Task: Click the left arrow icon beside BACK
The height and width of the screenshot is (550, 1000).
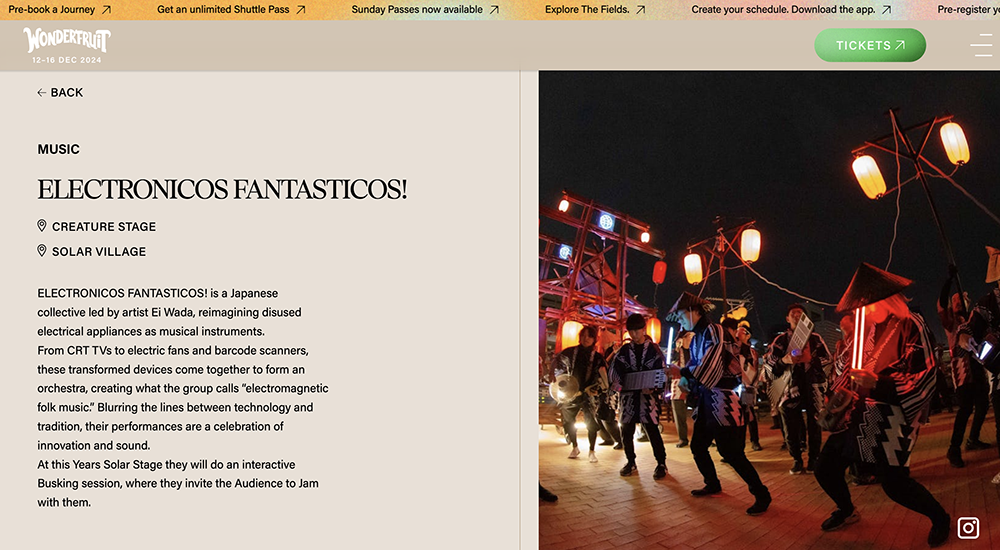Action: pyautogui.click(x=41, y=93)
